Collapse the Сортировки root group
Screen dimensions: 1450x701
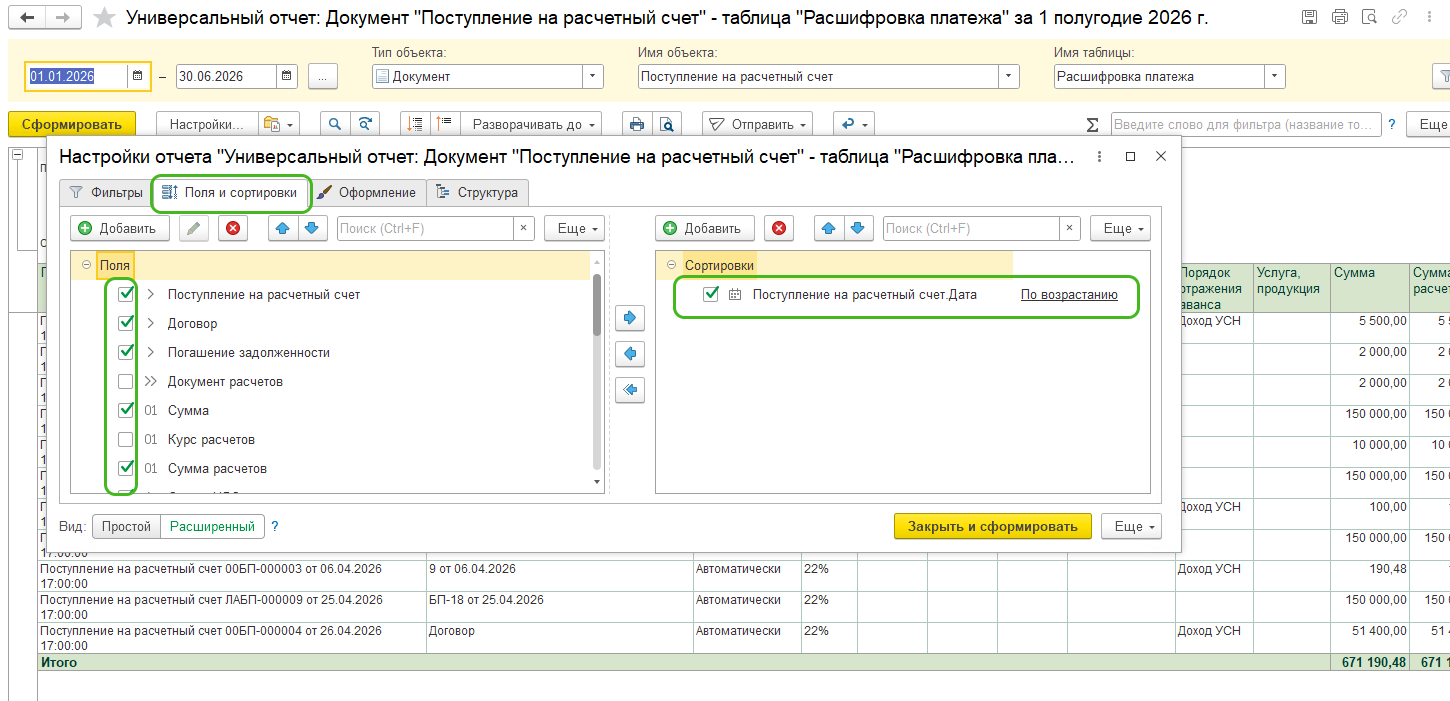pyautogui.click(x=671, y=265)
